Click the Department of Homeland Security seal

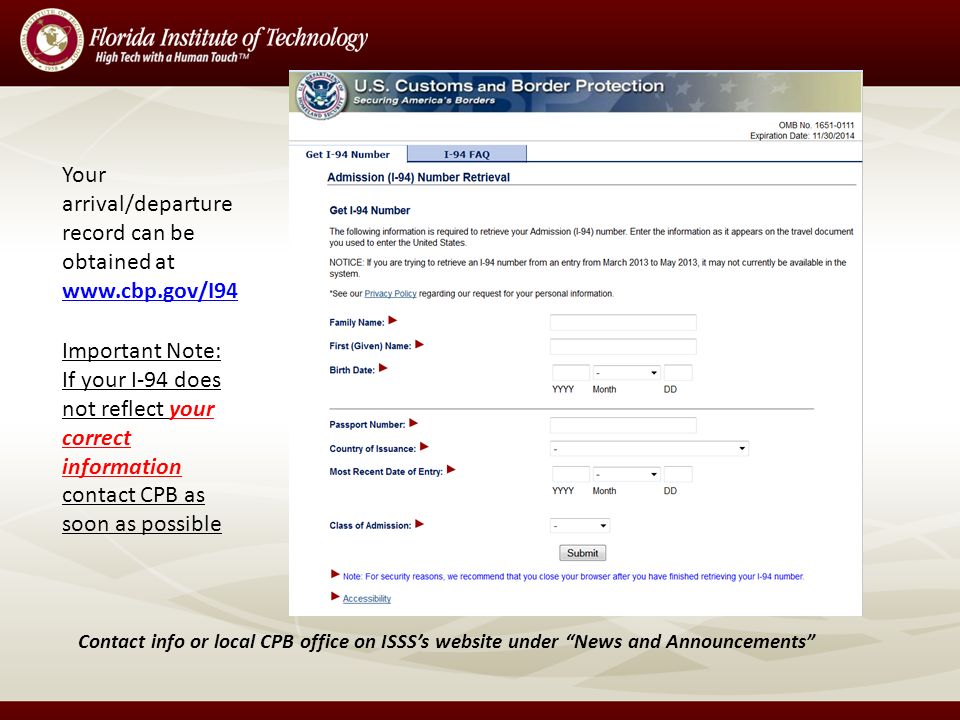pos(321,96)
